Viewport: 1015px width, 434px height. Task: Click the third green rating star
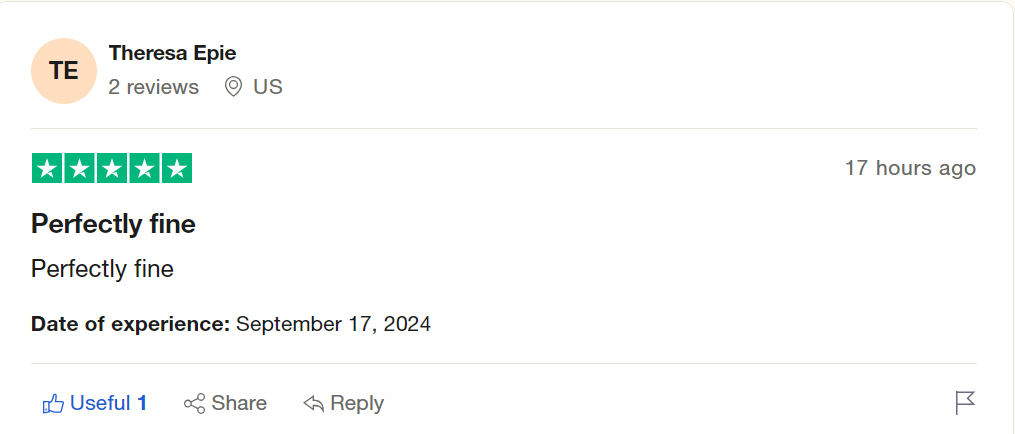(112, 169)
